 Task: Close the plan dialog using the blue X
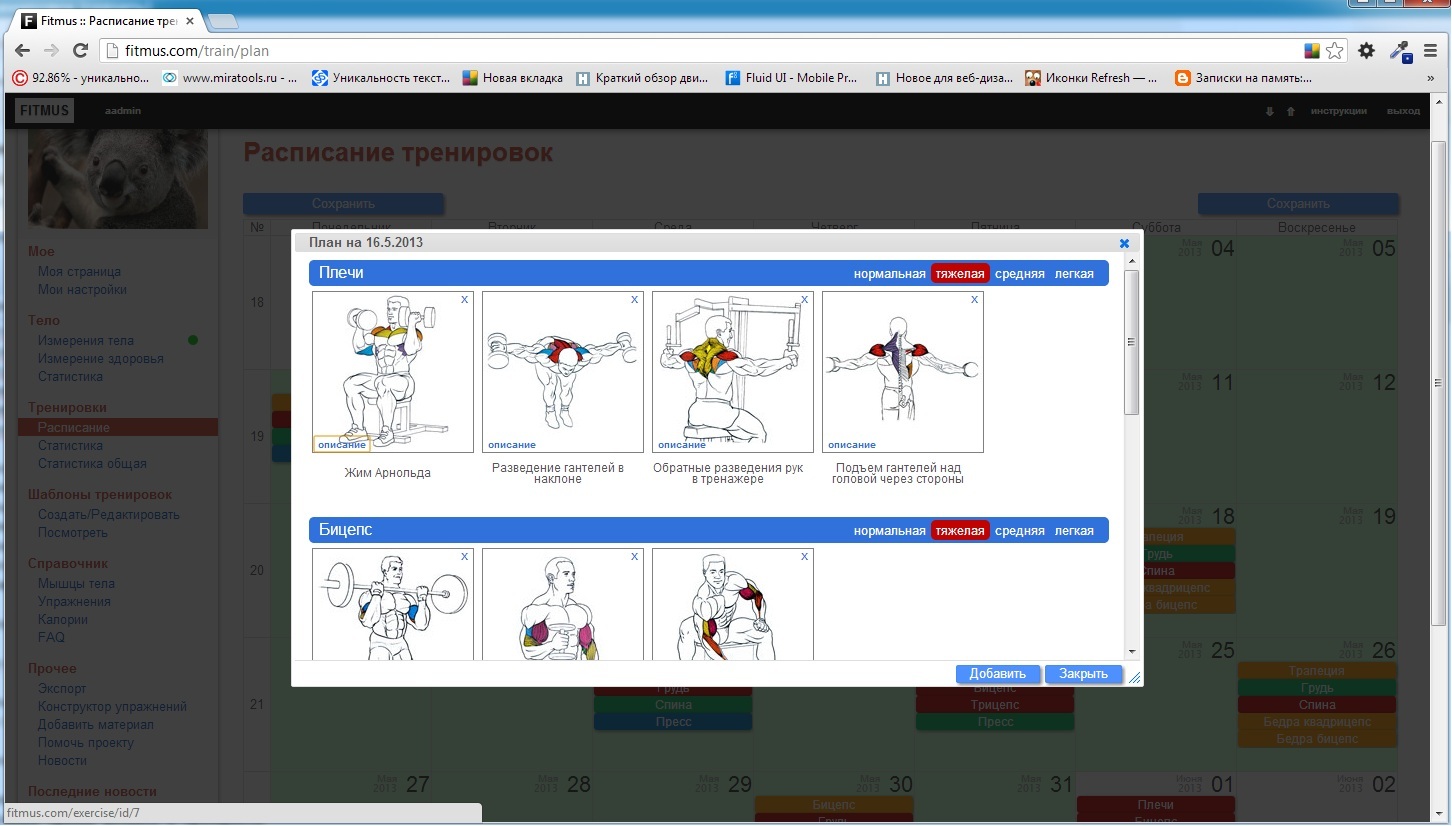coord(1124,243)
